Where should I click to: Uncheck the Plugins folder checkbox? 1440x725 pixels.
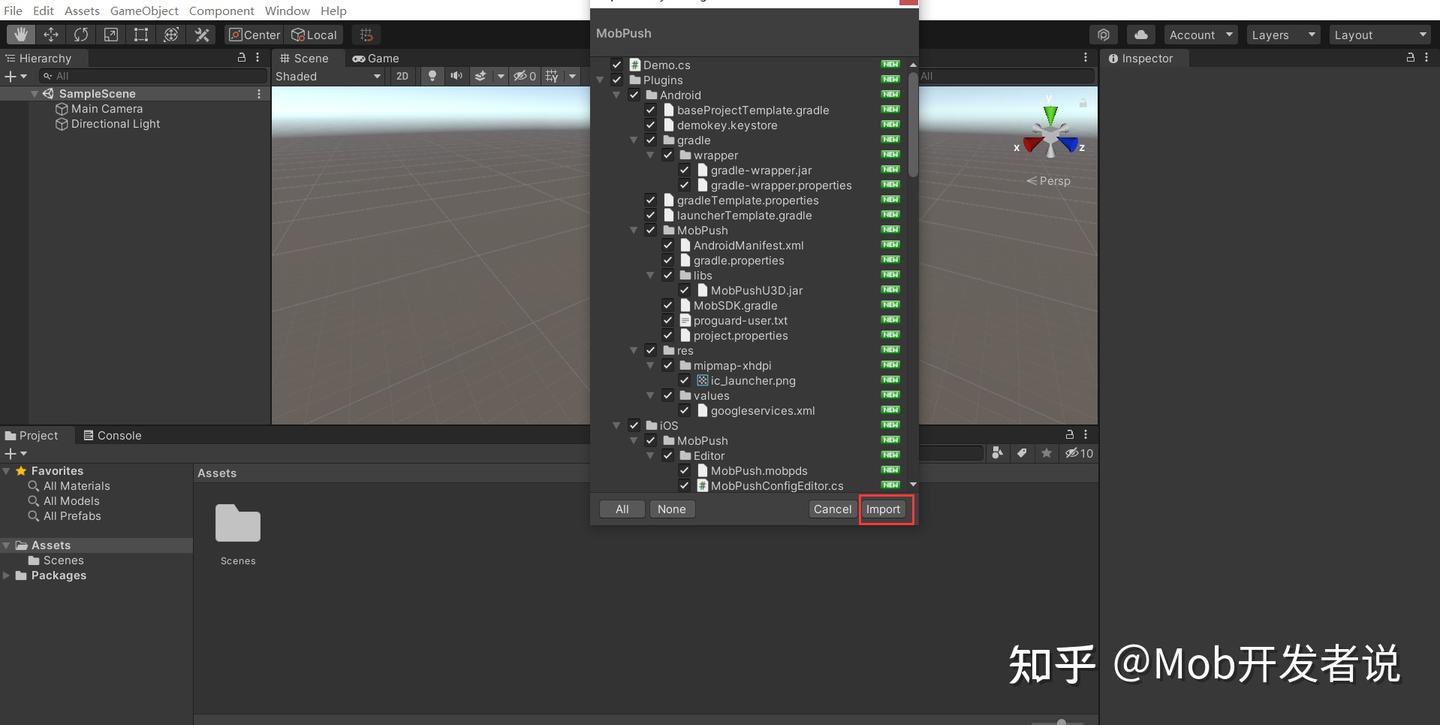click(617, 80)
